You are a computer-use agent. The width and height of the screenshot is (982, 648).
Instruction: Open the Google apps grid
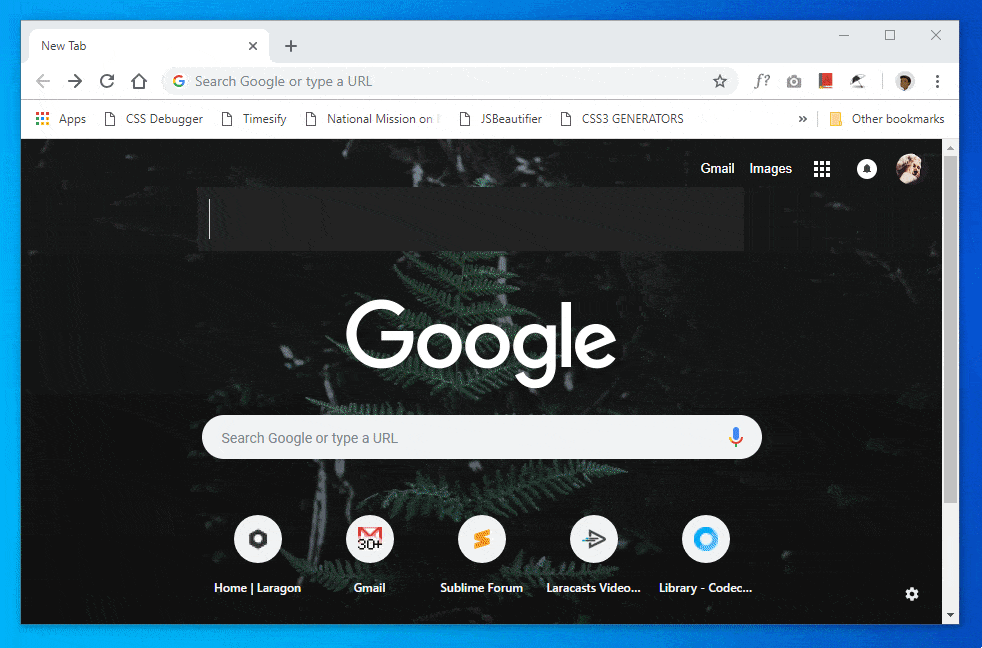click(822, 169)
